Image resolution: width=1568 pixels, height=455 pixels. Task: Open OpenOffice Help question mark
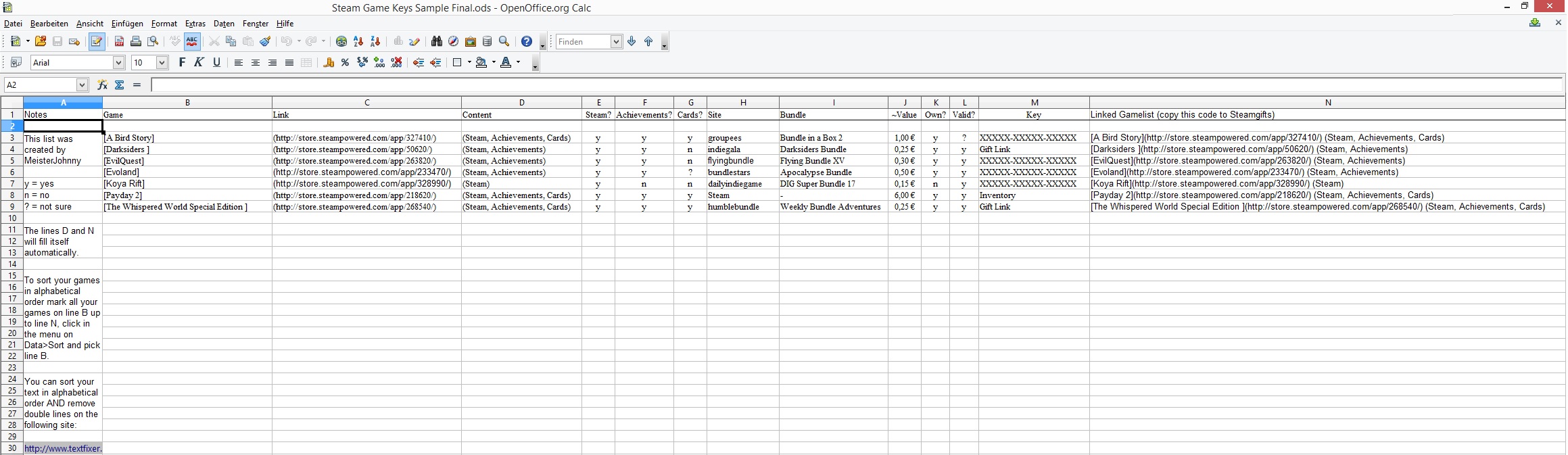pos(527,42)
